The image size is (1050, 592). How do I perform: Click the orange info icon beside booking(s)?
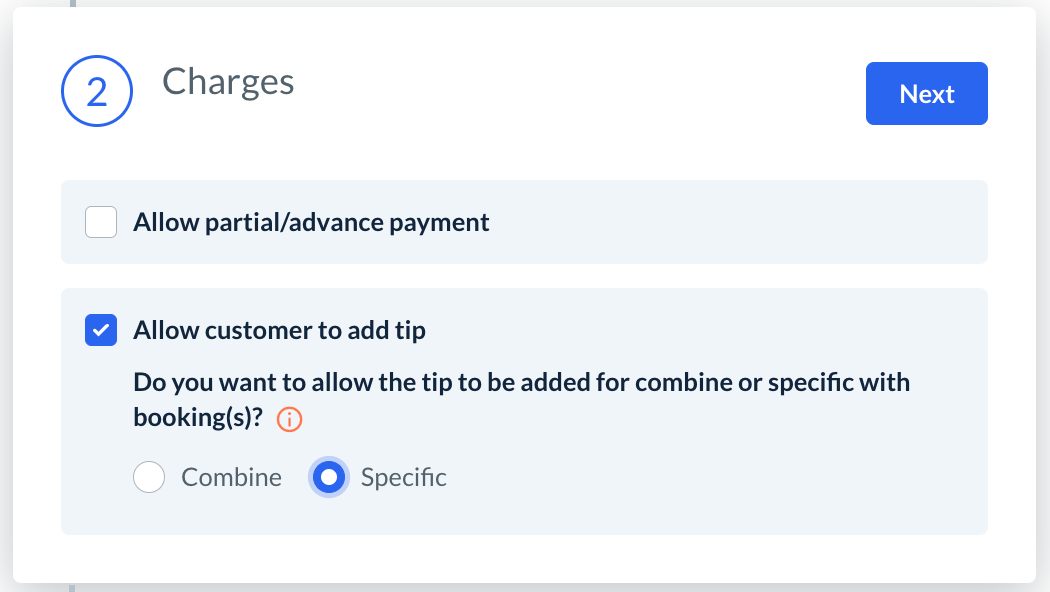coord(289,419)
